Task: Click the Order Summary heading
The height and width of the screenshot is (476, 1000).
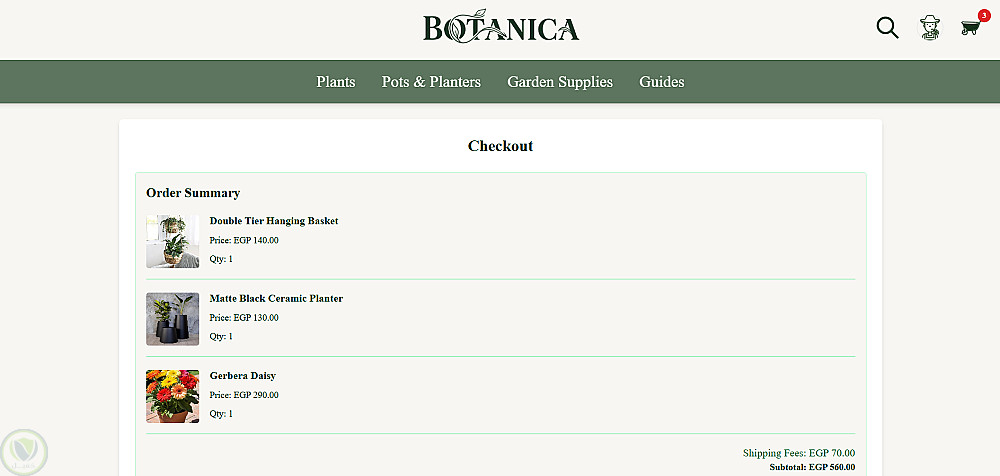Action: click(193, 193)
